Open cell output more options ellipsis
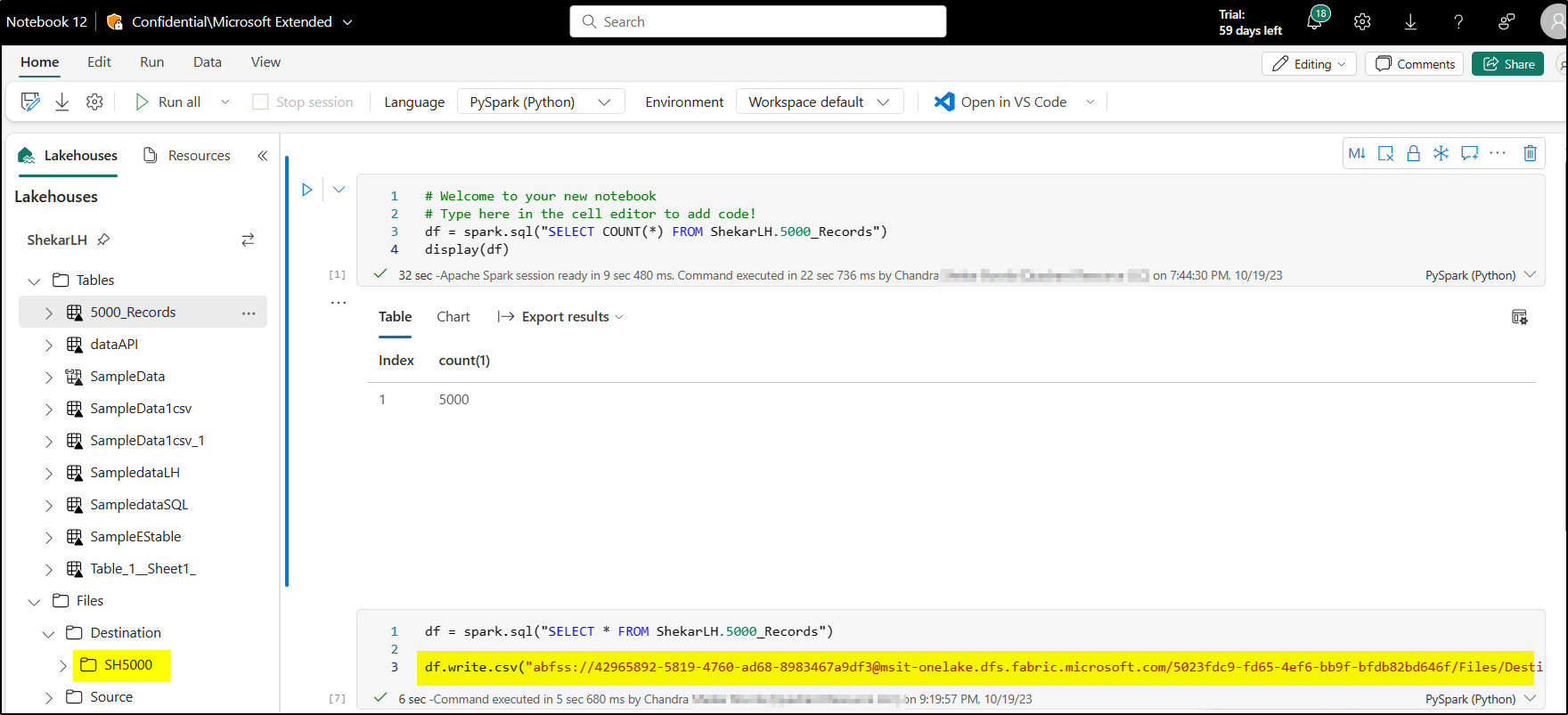 339,303
